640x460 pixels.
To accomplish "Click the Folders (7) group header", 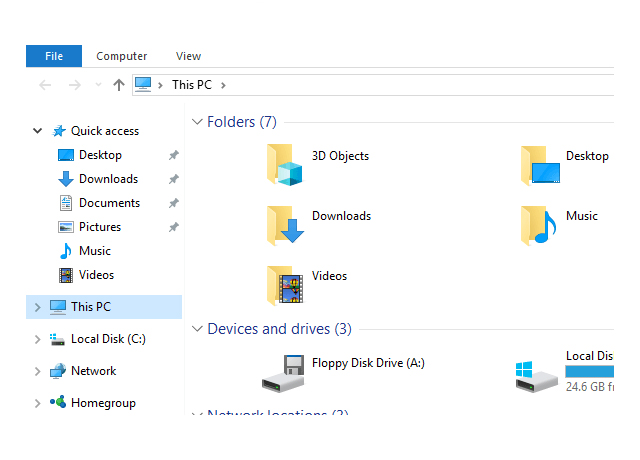I will pyautogui.click(x=242, y=122).
